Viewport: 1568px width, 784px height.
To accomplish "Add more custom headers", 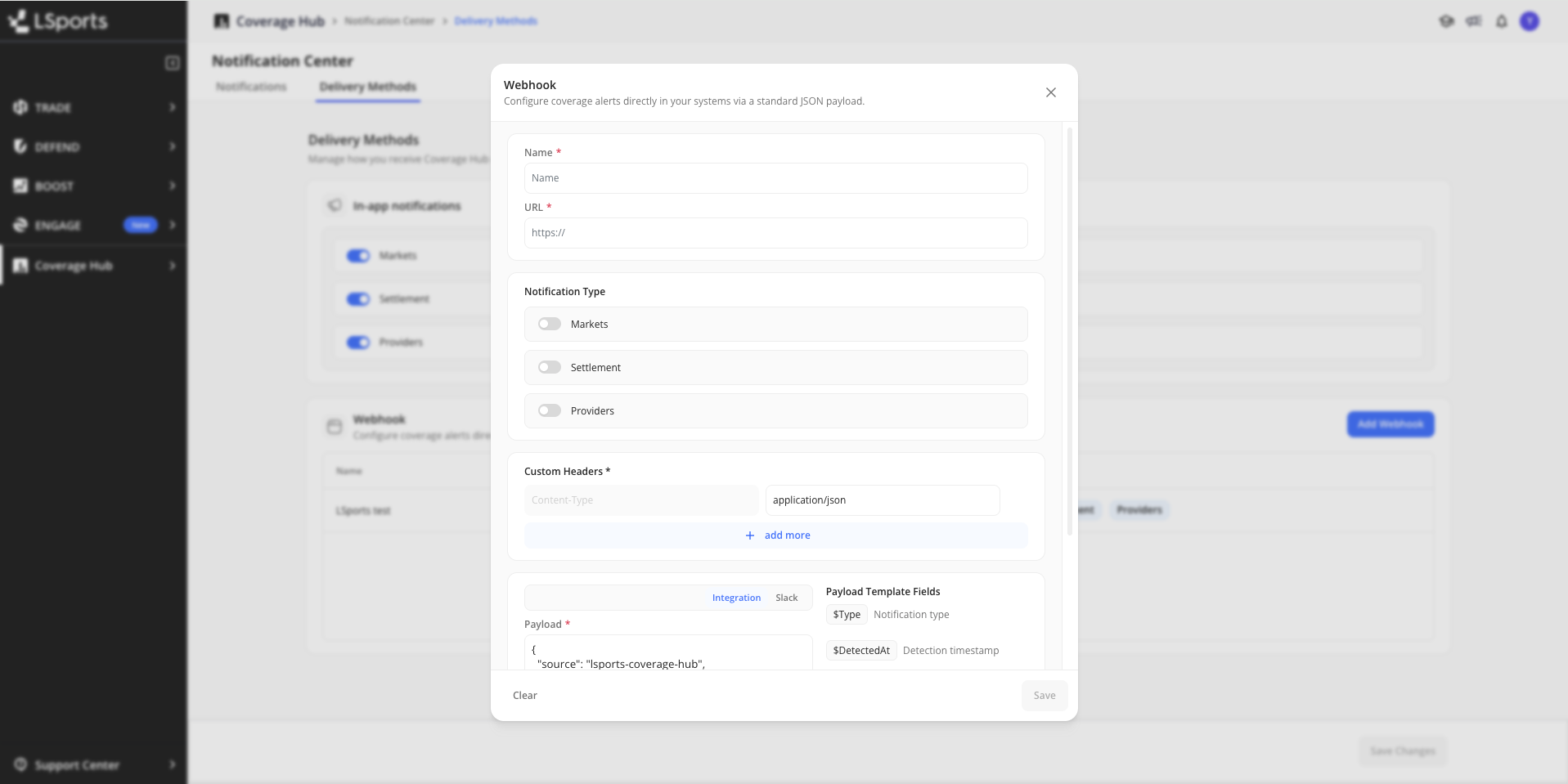I will [x=775, y=535].
